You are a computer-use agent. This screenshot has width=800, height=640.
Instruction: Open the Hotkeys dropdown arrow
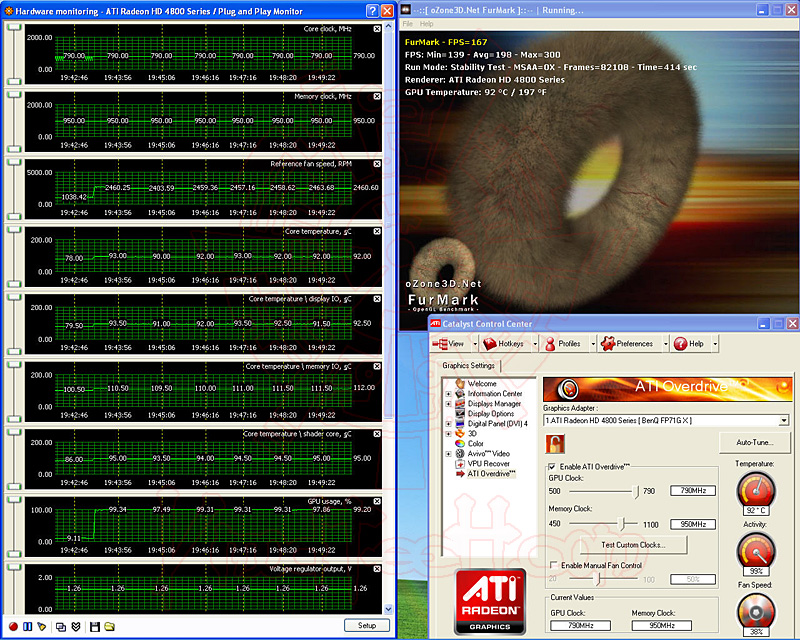535,344
